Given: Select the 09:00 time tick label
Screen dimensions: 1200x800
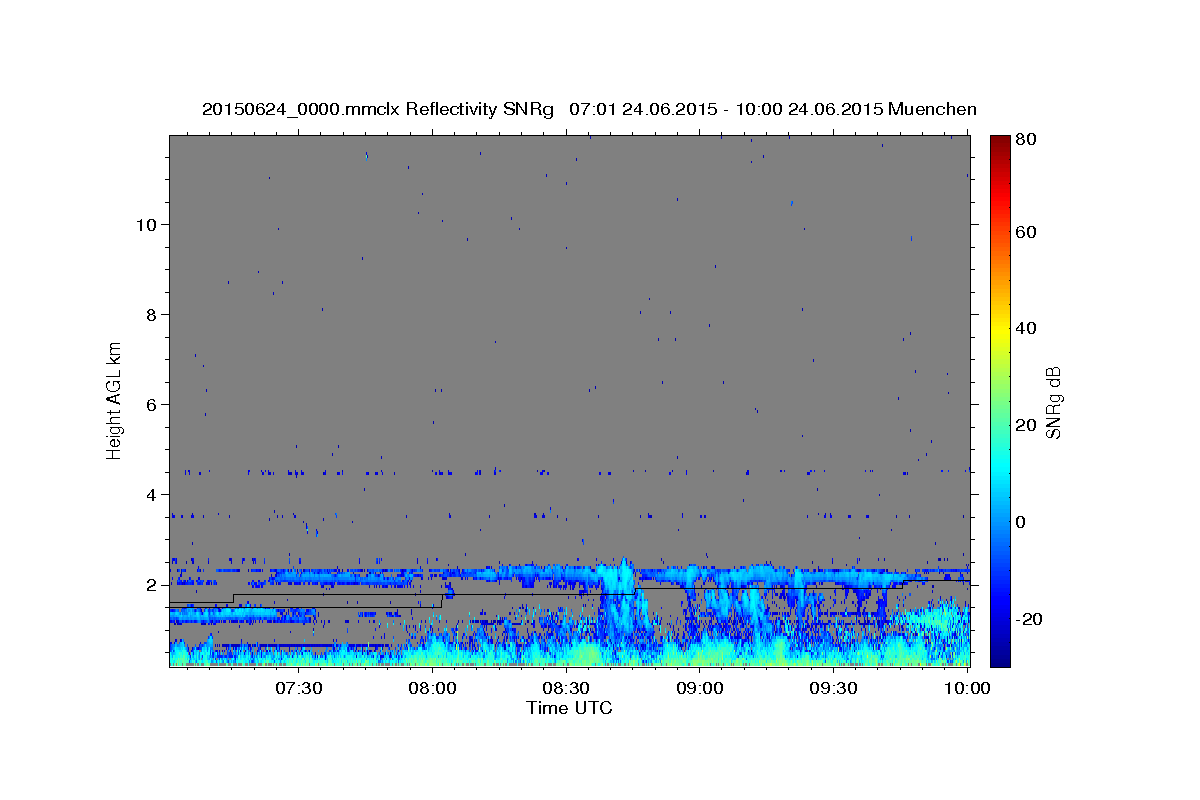Looking at the screenshot, I should coord(700,688).
